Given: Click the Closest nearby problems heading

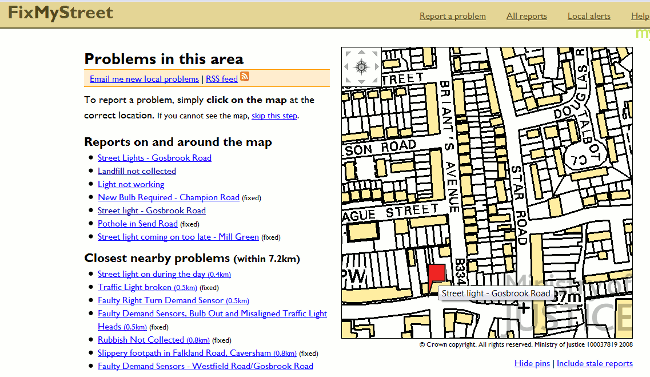Looking at the screenshot, I should click(192, 258).
